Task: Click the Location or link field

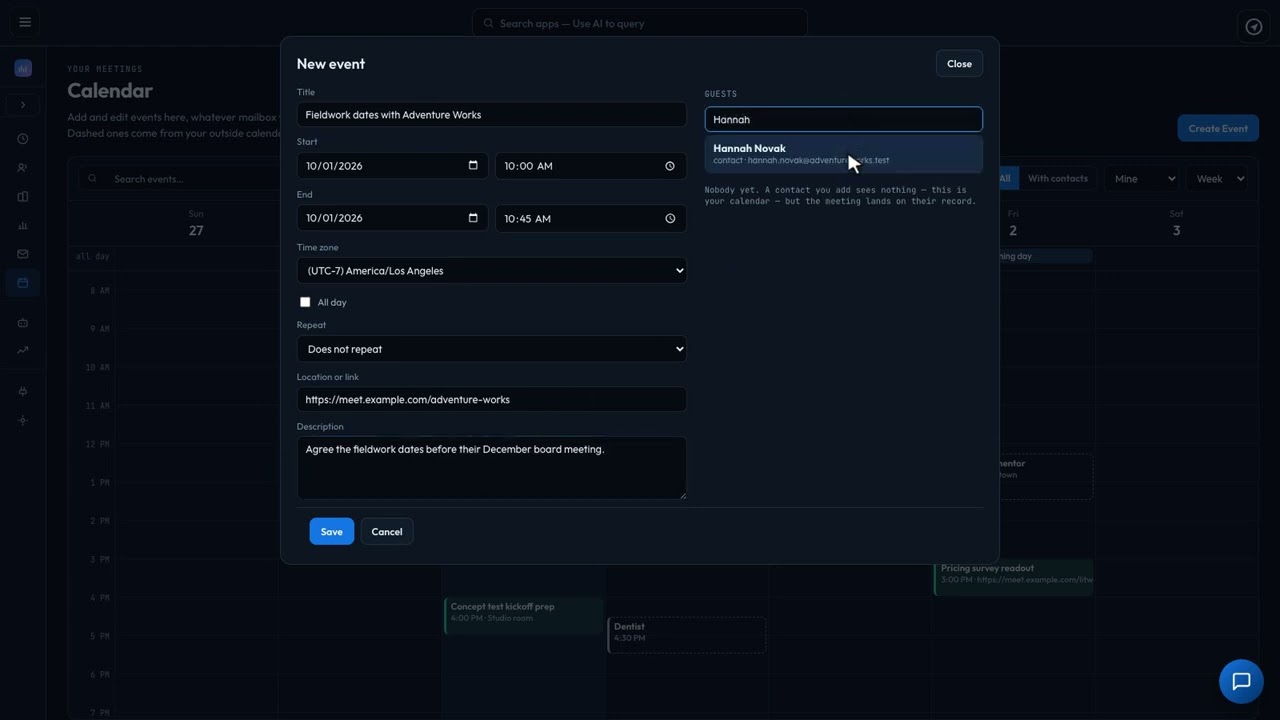Action: pyautogui.click(x=492, y=399)
